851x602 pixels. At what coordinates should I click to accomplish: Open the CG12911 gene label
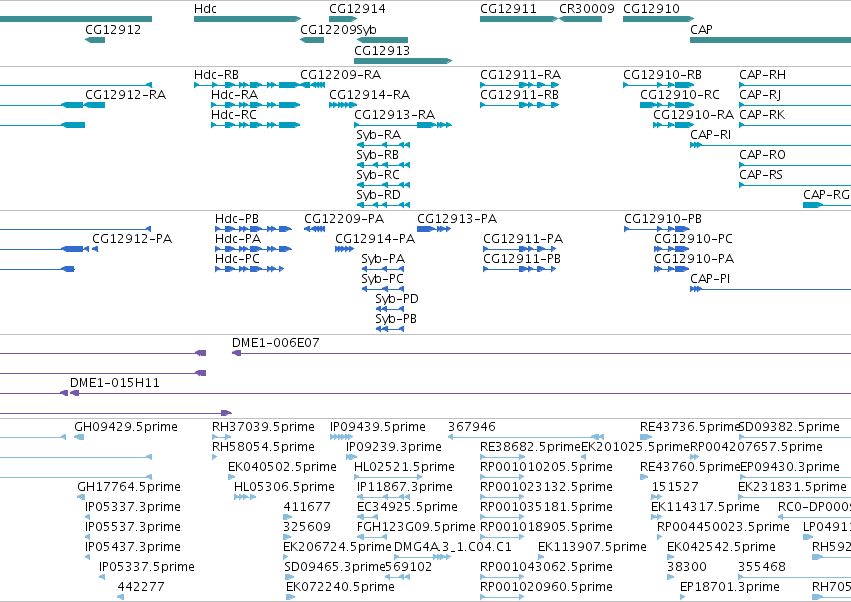click(x=508, y=9)
